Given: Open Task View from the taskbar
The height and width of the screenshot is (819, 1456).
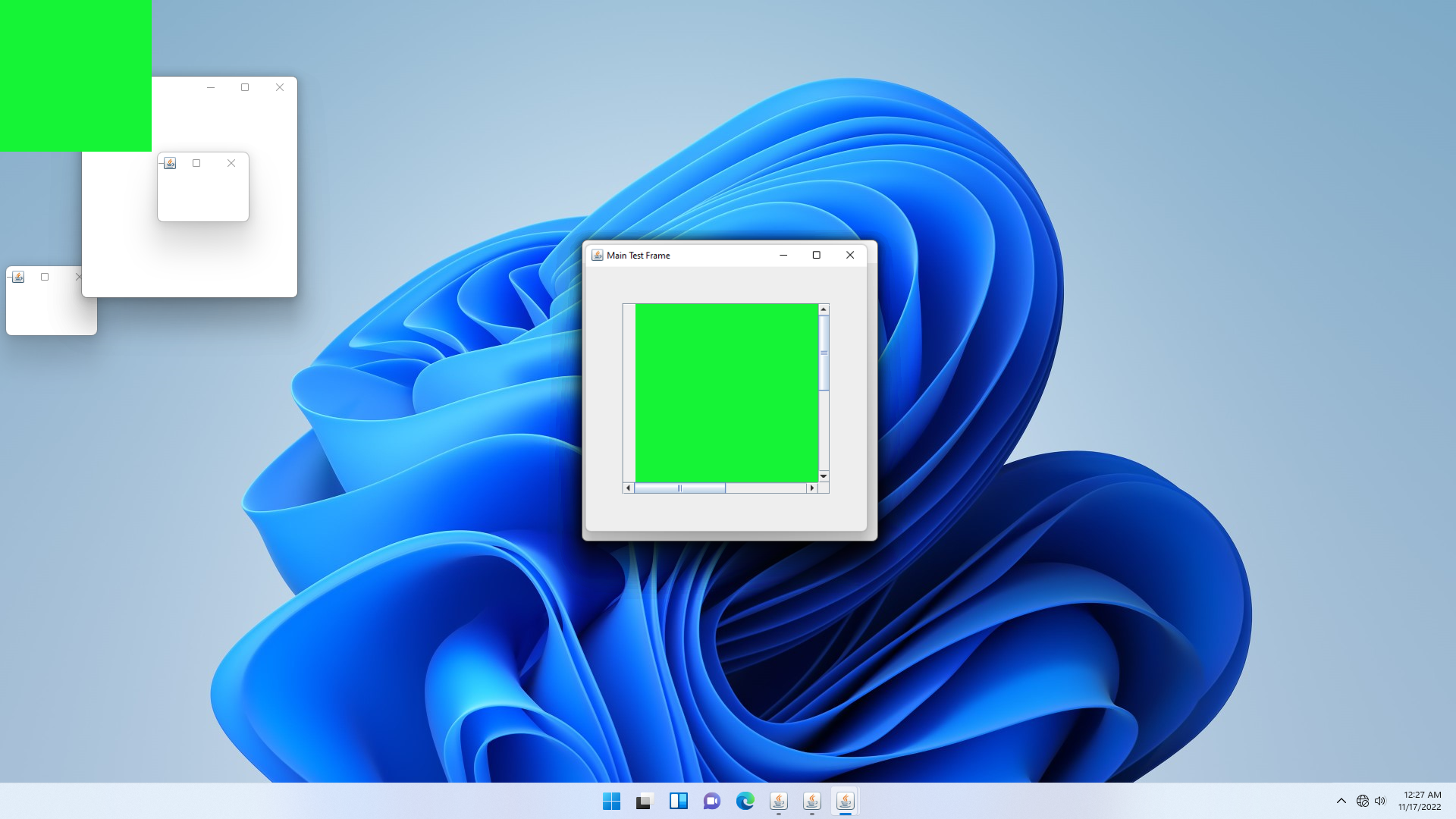Looking at the screenshot, I should [644, 801].
